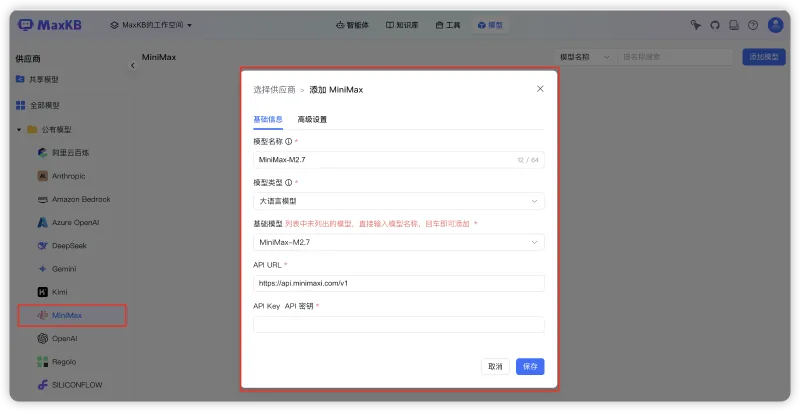The image size is (800, 411).
Task: Click the 模型名称 input field
Action: [x=398, y=160]
